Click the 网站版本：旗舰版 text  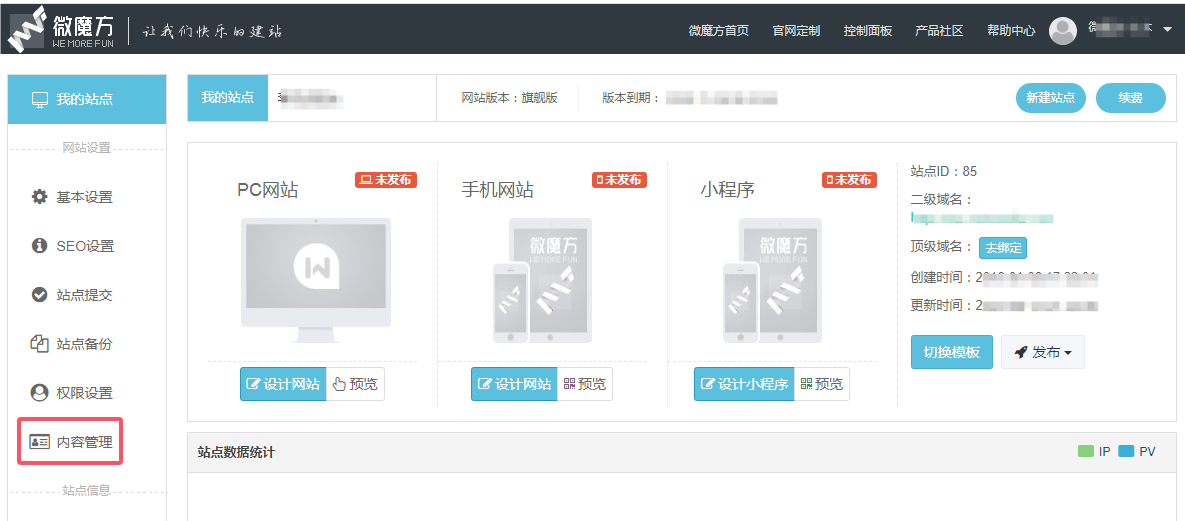click(x=509, y=98)
